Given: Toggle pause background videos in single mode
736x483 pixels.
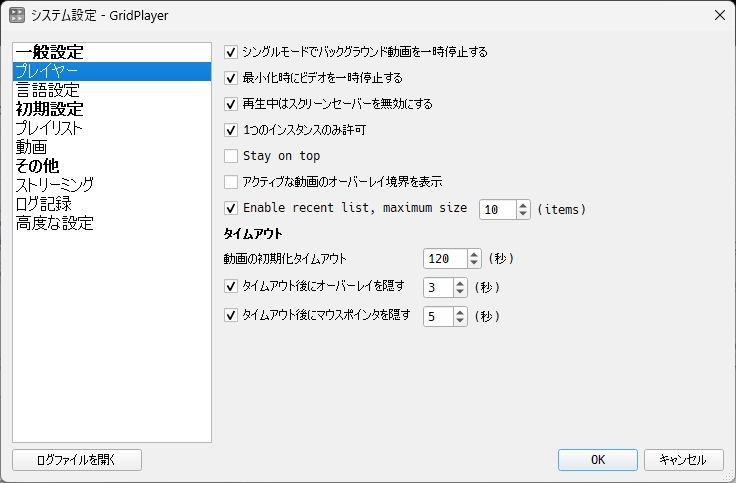Looking at the screenshot, I should pyautogui.click(x=231, y=51).
